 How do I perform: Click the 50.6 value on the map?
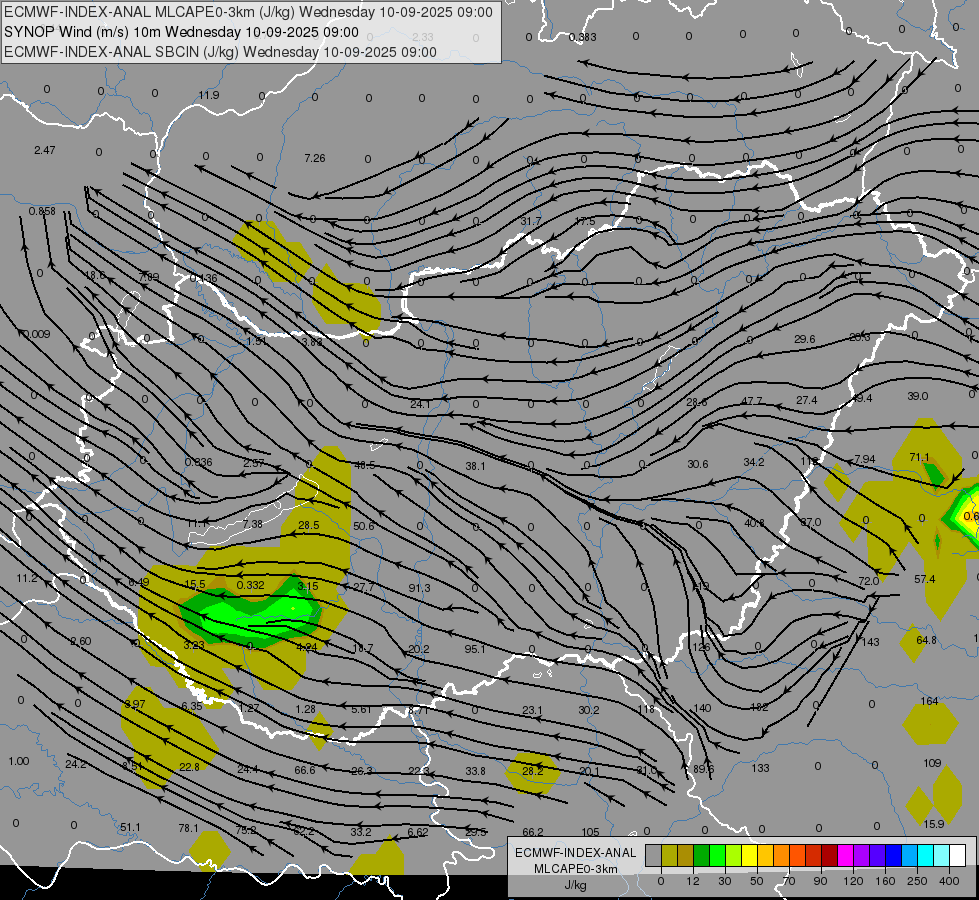pos(364,526)
